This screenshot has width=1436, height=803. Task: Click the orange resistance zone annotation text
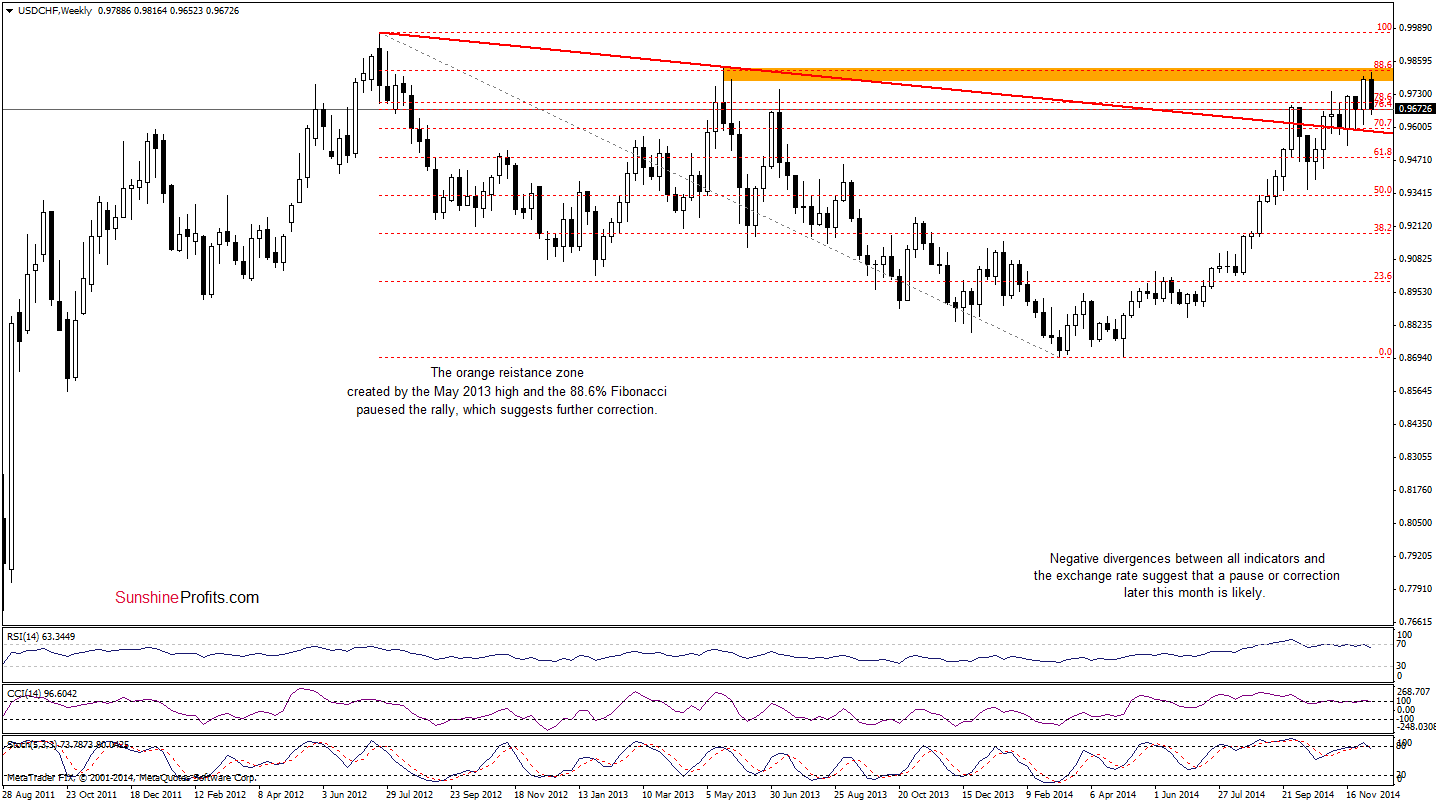point(508,391)
